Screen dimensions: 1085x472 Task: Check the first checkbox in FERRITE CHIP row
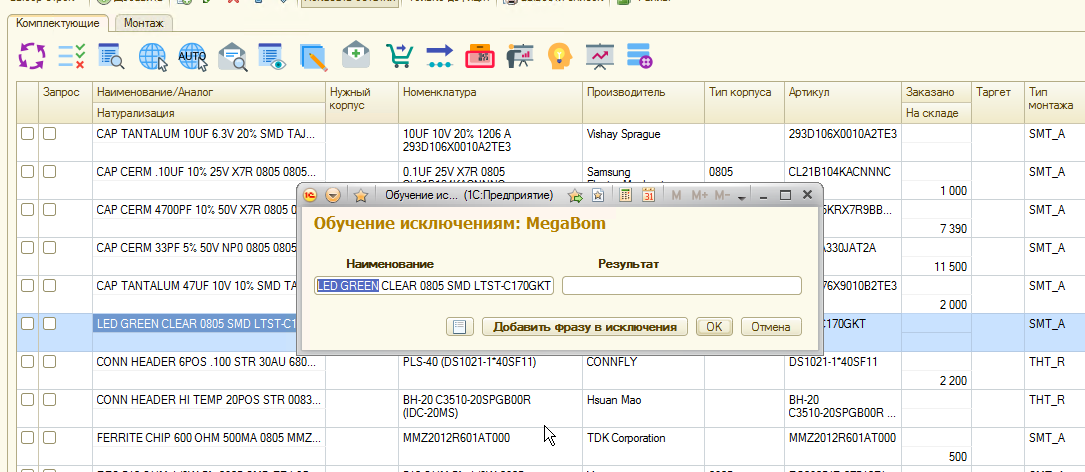pos(27,439)
